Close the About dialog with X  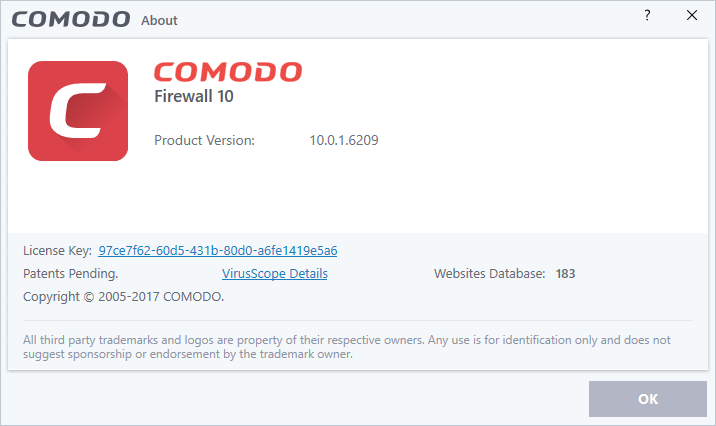692,16
